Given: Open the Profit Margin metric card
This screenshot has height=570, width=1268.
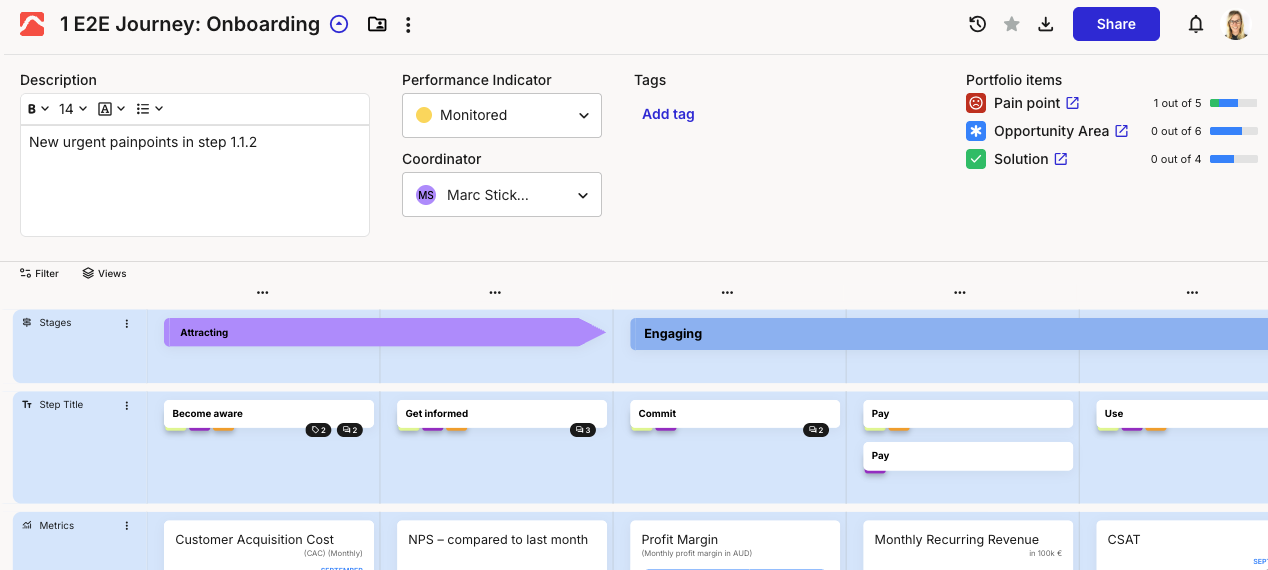Looking at the screenshot, I should (735, 545).
